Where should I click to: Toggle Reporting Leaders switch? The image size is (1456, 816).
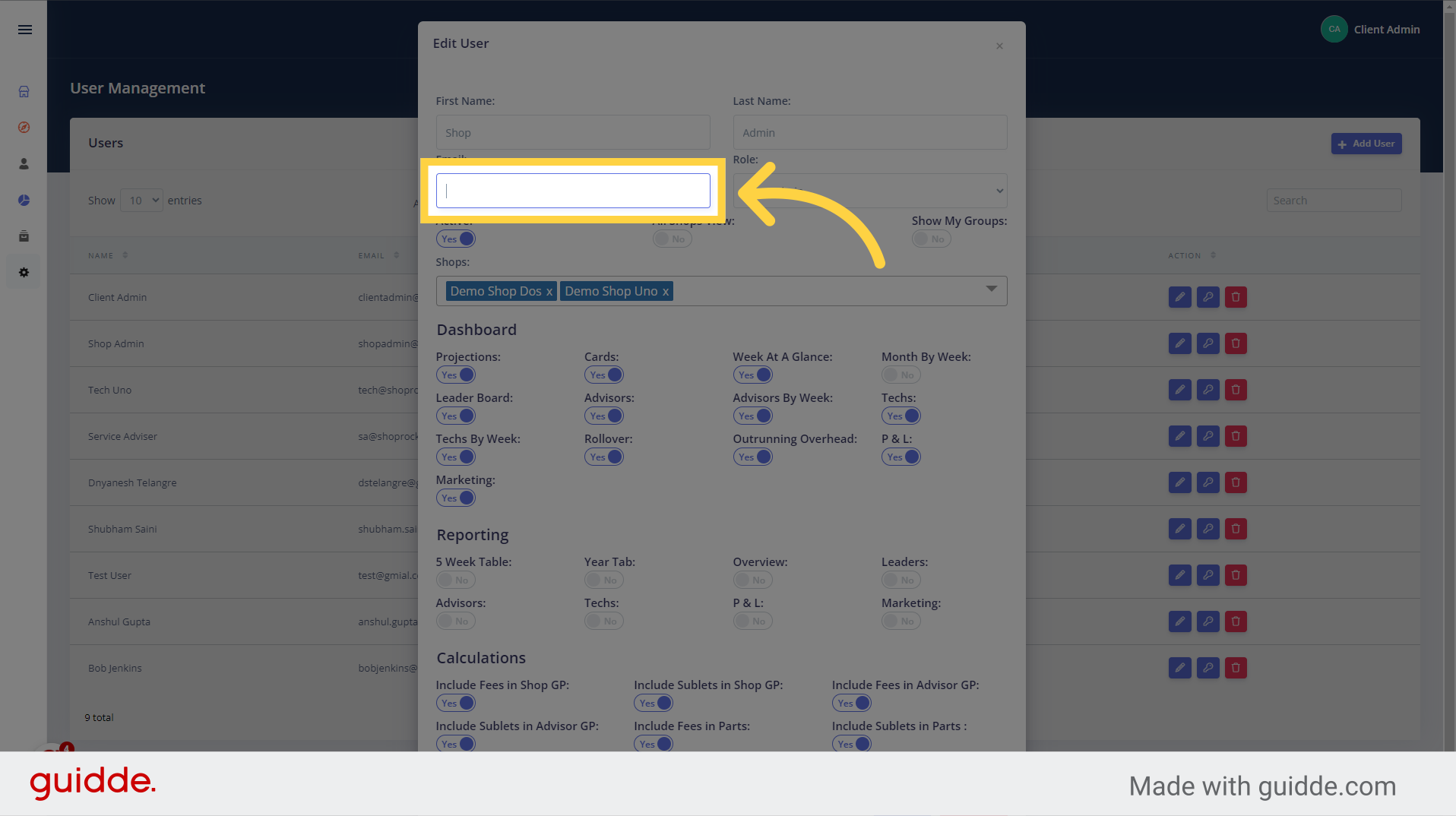tap(901, 580)
